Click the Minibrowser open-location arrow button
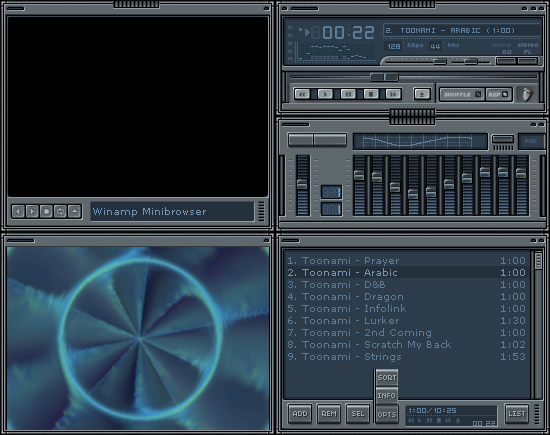The width and height of the screenshot is (550, 435). click(74, 212)
